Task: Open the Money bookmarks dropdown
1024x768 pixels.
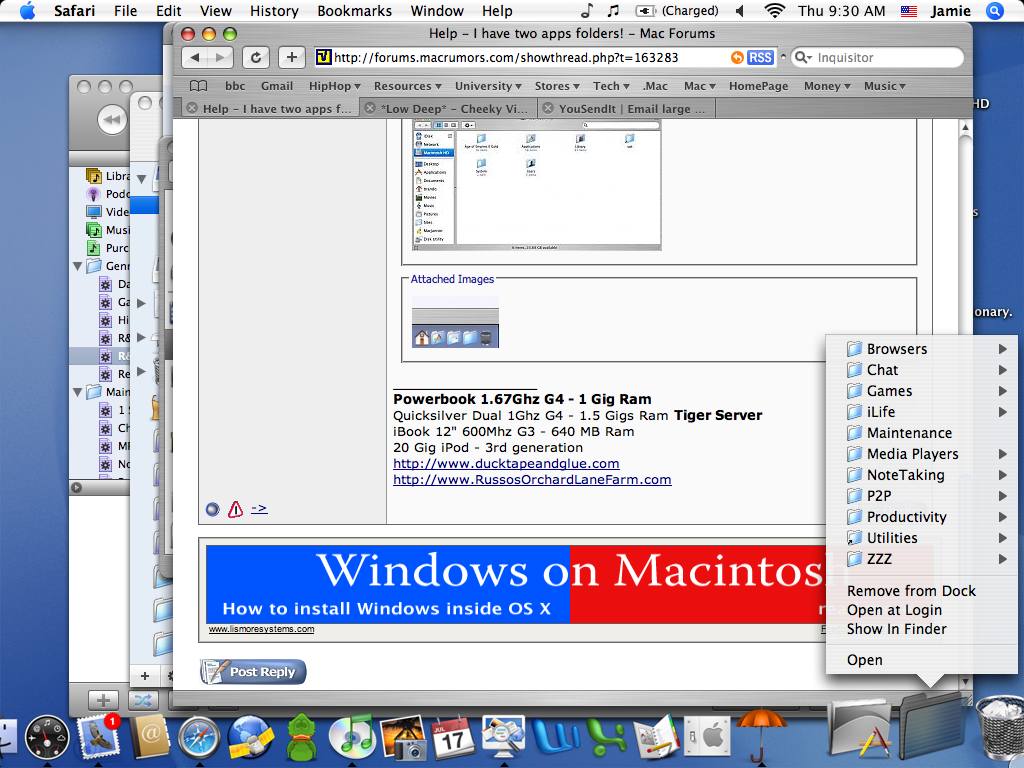Action: point(827,86)
